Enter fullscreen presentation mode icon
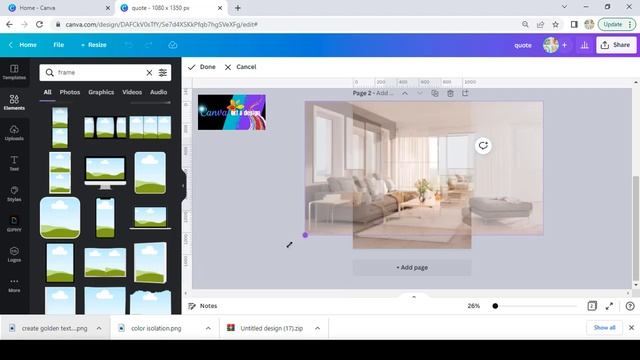Viewport: 640px width, 360px height. [x=609, y=306]
